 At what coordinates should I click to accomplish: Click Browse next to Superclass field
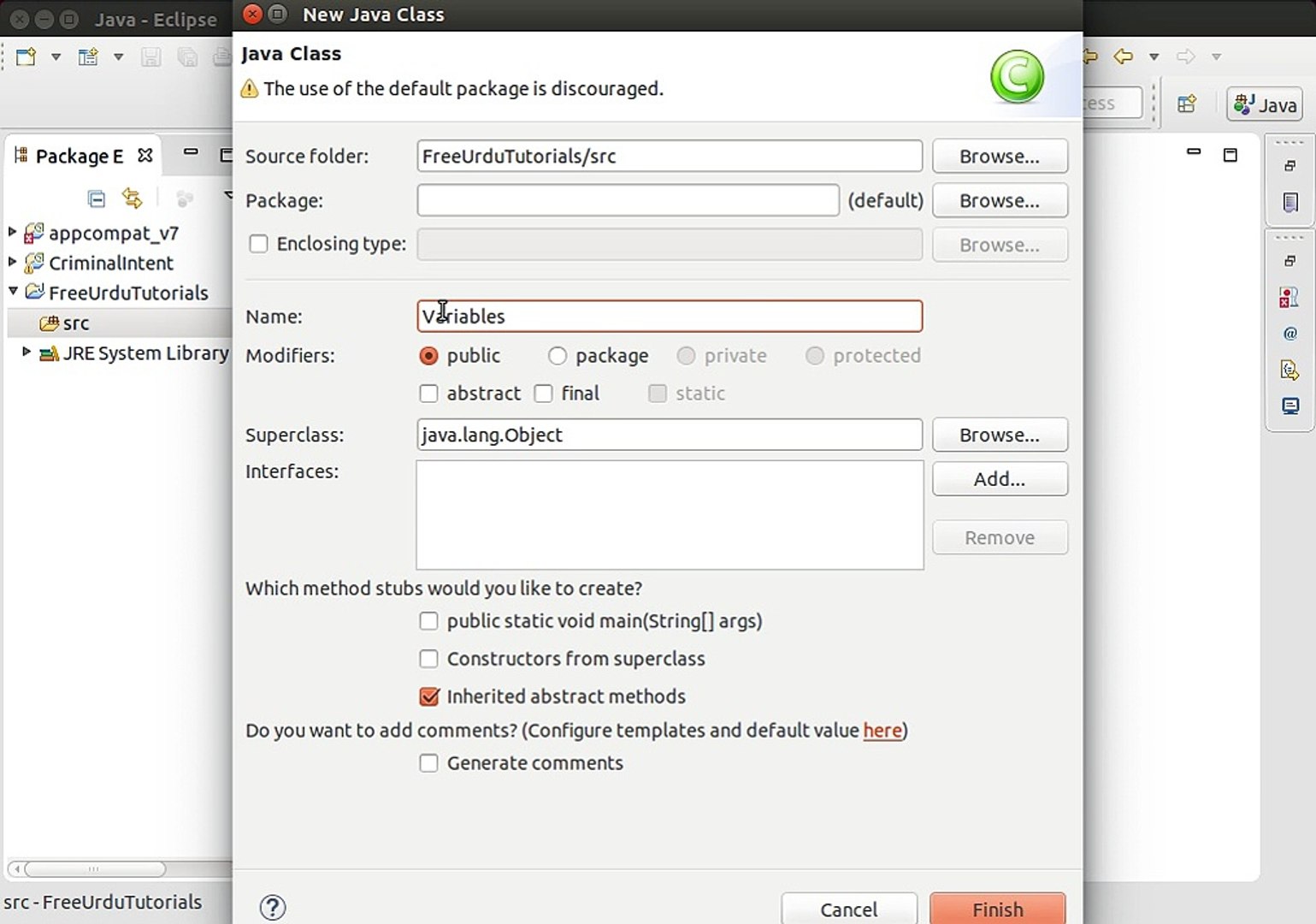point(1000,435)
